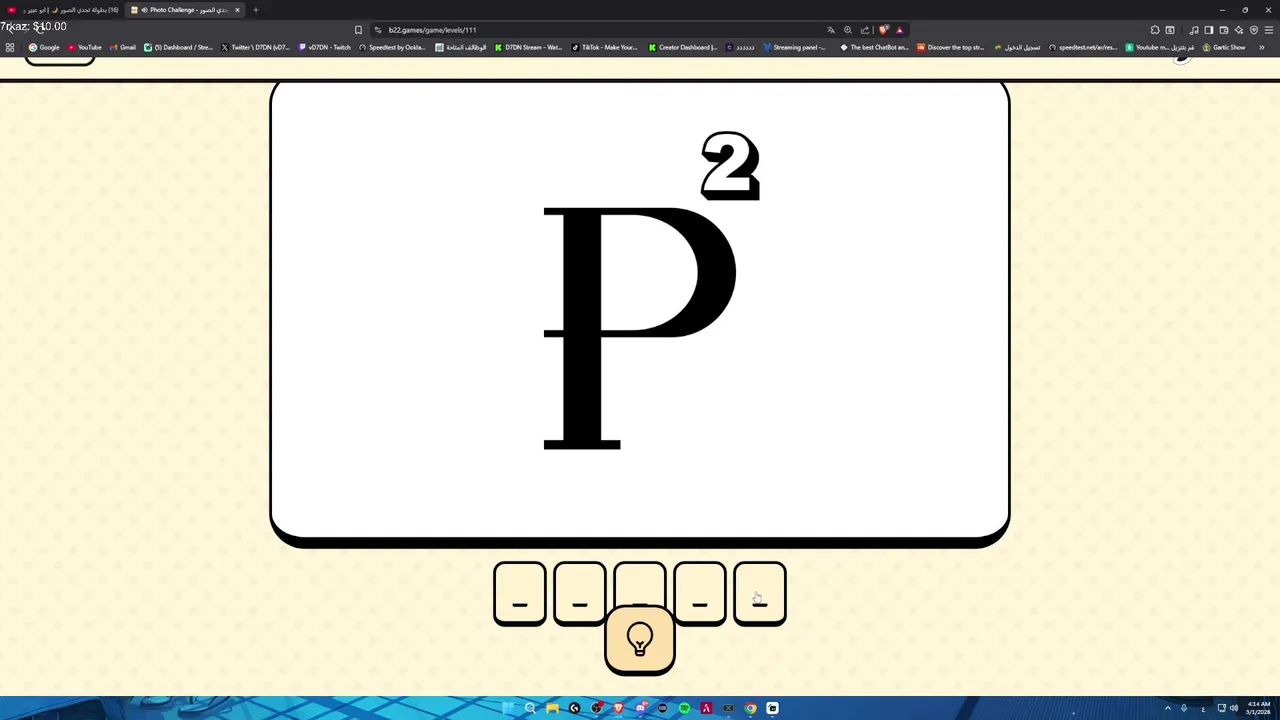Open Discord from the taskbar
The height and width of the screenshot is (720, 1280).
(x=640, y=708)
